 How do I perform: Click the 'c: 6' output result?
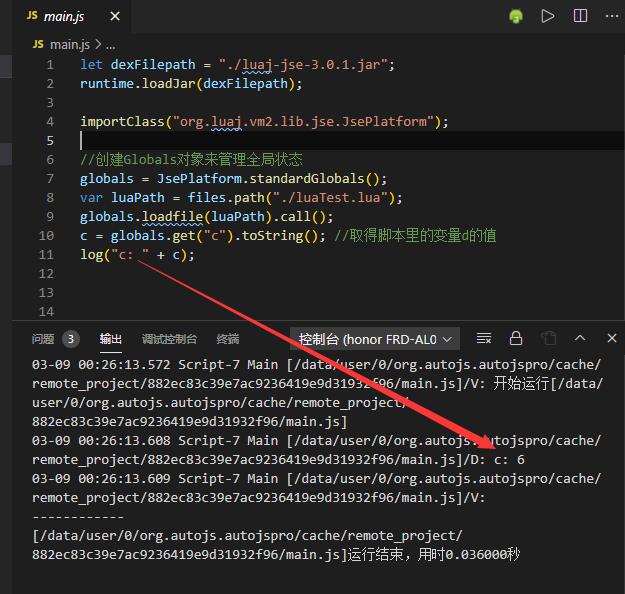point(509,460)
